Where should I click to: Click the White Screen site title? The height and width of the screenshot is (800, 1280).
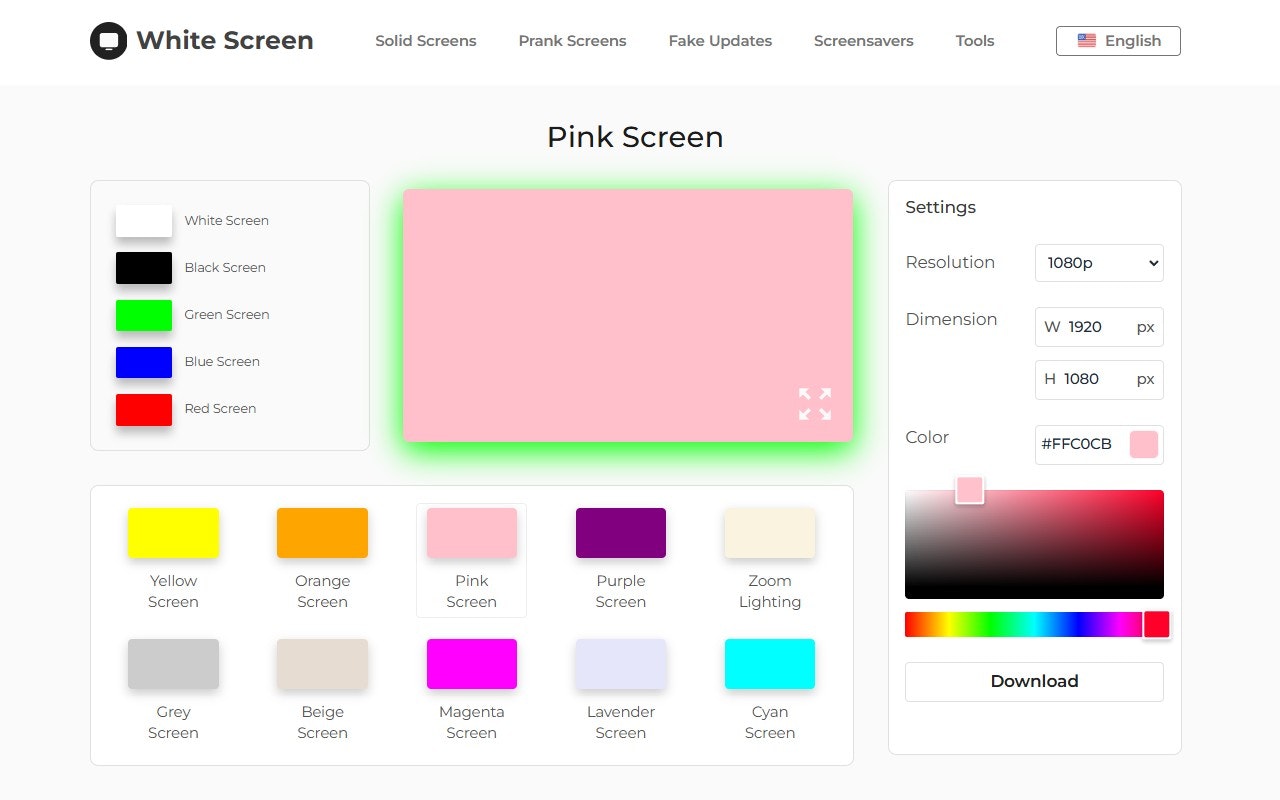(225, 41)
